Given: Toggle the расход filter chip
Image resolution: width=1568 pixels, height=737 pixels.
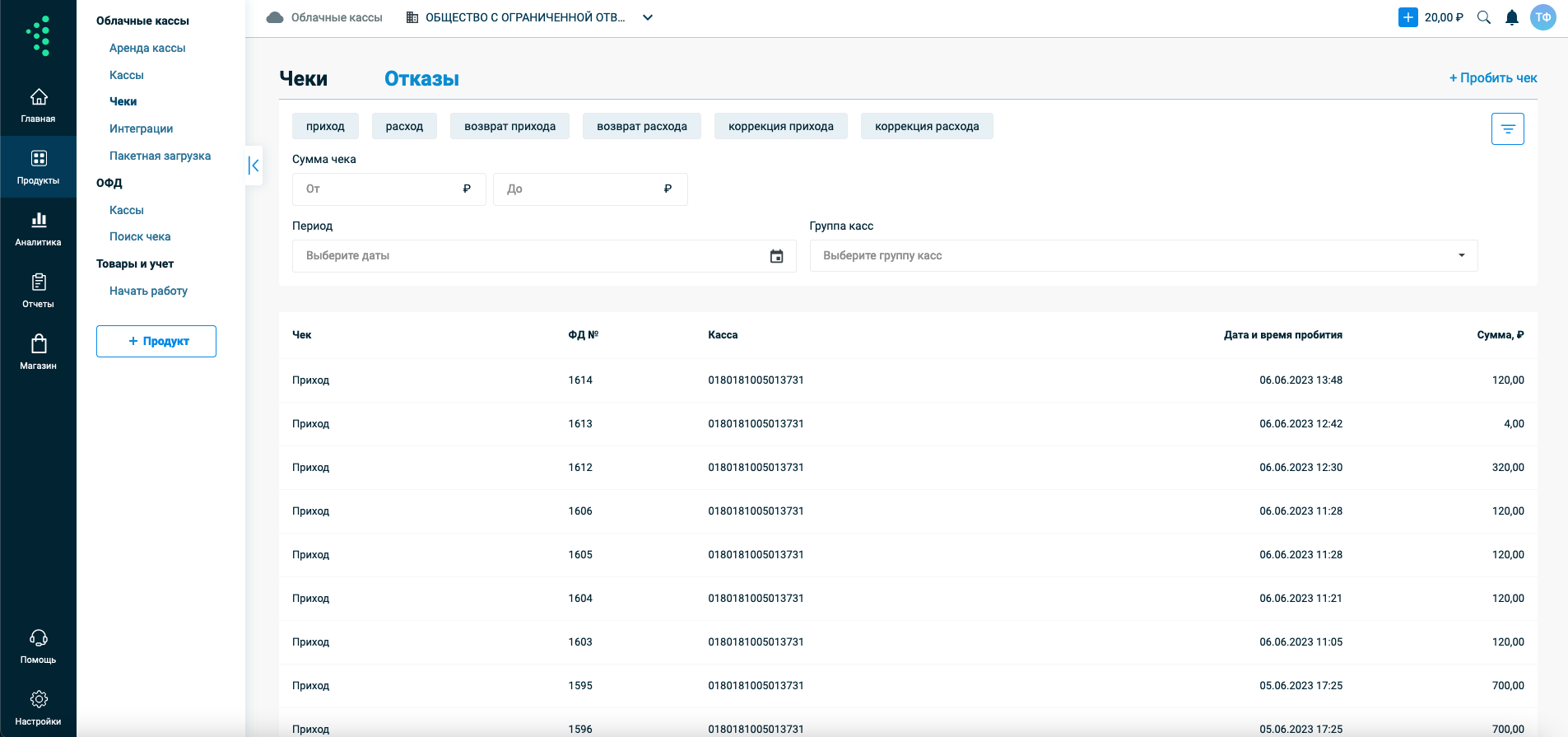Looking at the screenshot, I should [404, 126].
